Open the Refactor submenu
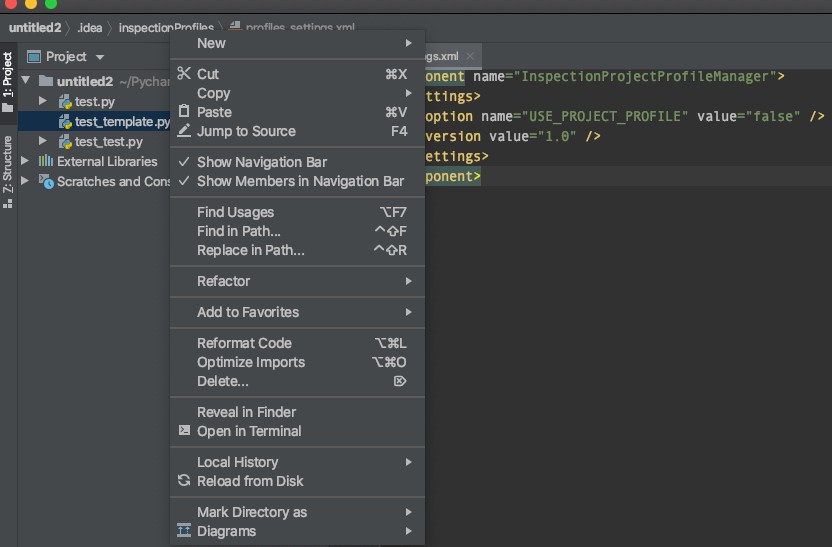Screen dimensions: 832x547 [297, 281]
